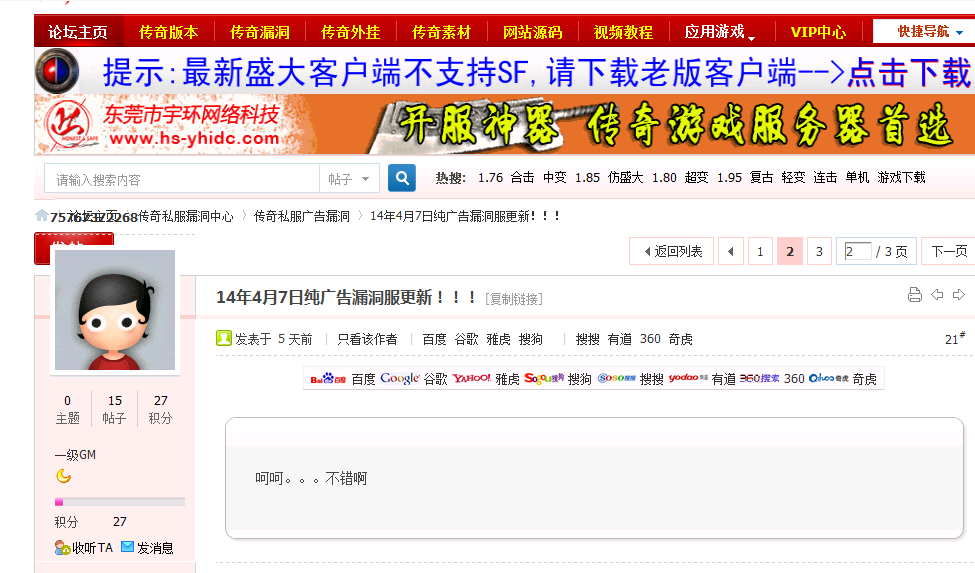The height and width of the screenshot is (573, 975).
Task: Click the page number input field
Action: (857, 251)
